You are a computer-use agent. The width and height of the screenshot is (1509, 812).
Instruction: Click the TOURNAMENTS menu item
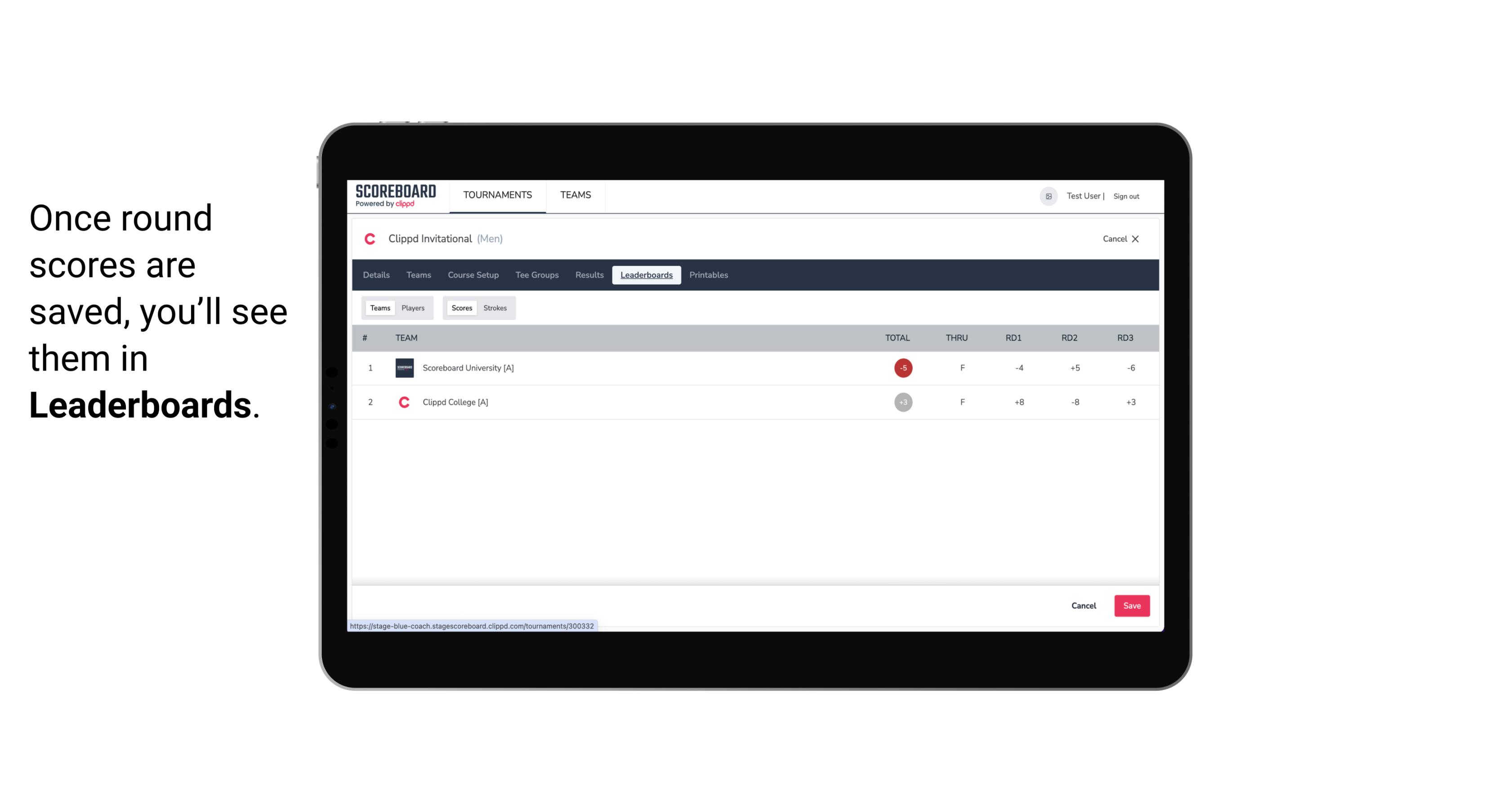pyautogui.click(x=498, y=195)
